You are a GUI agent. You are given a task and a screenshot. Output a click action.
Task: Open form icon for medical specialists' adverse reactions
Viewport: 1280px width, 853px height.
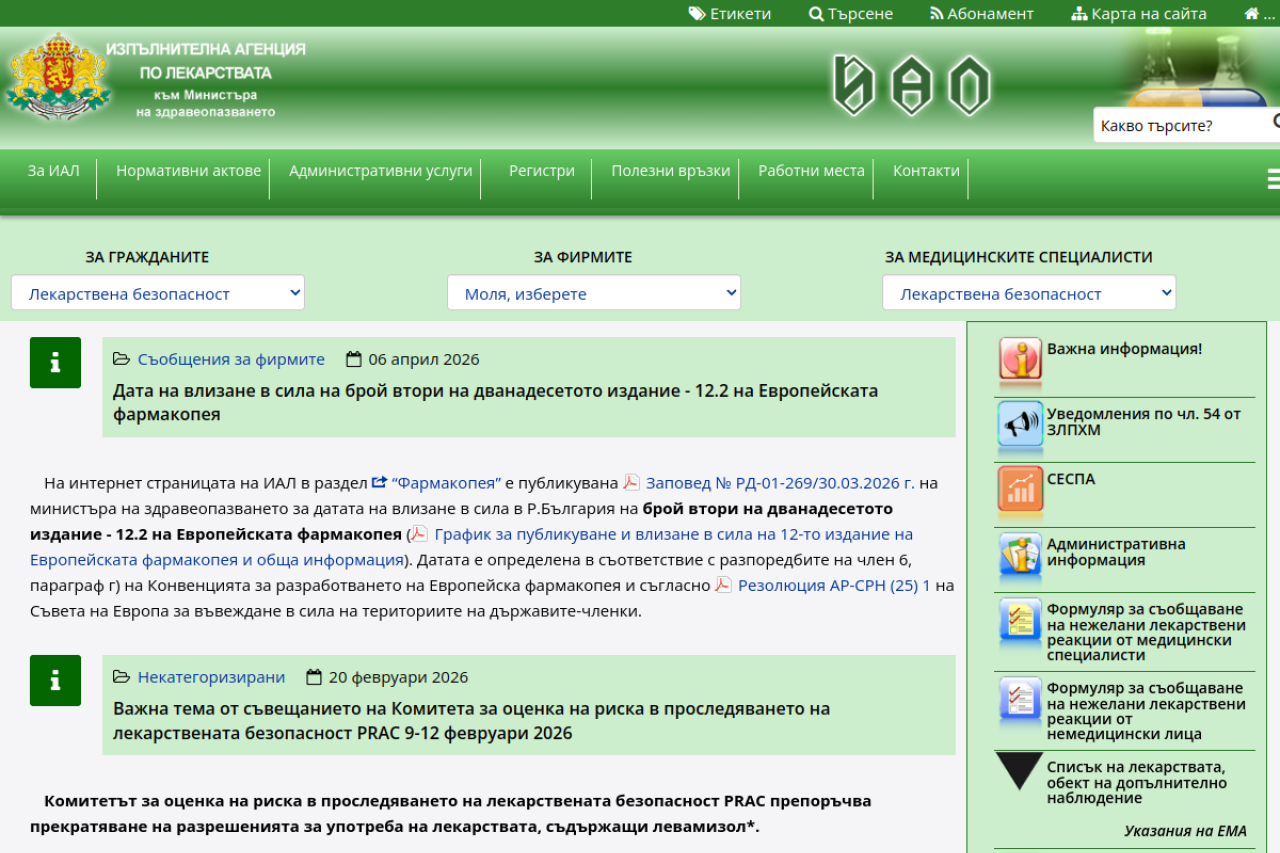[x=1020, y=623]
